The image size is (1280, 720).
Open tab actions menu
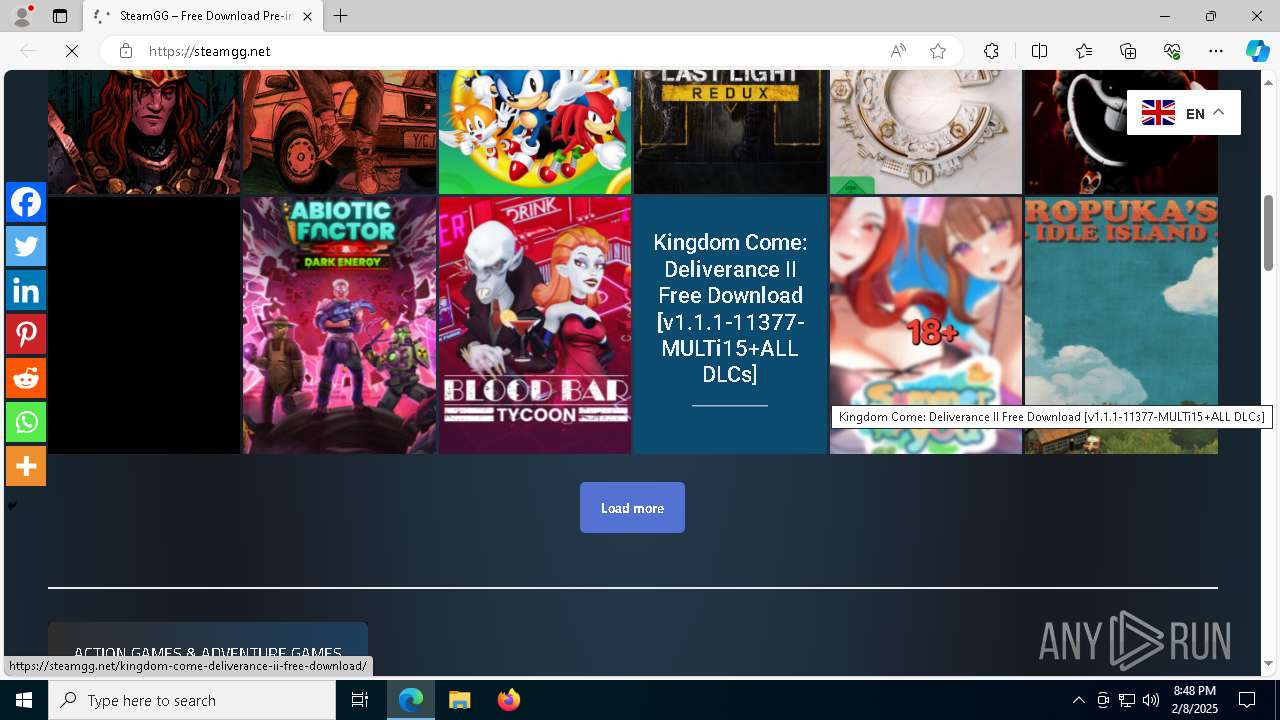click(x=60, y=16)
